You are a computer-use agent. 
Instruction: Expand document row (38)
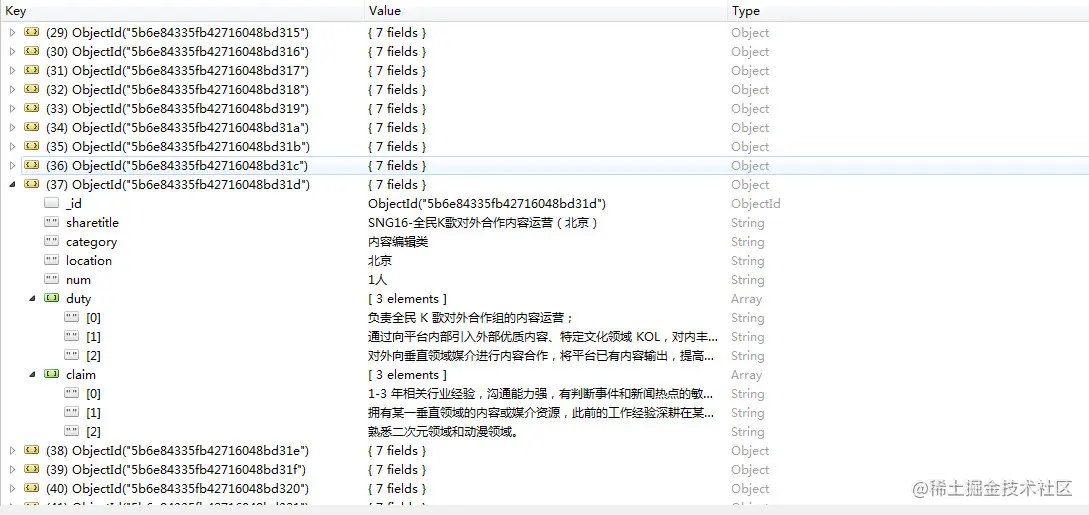(x=12, y=450)
